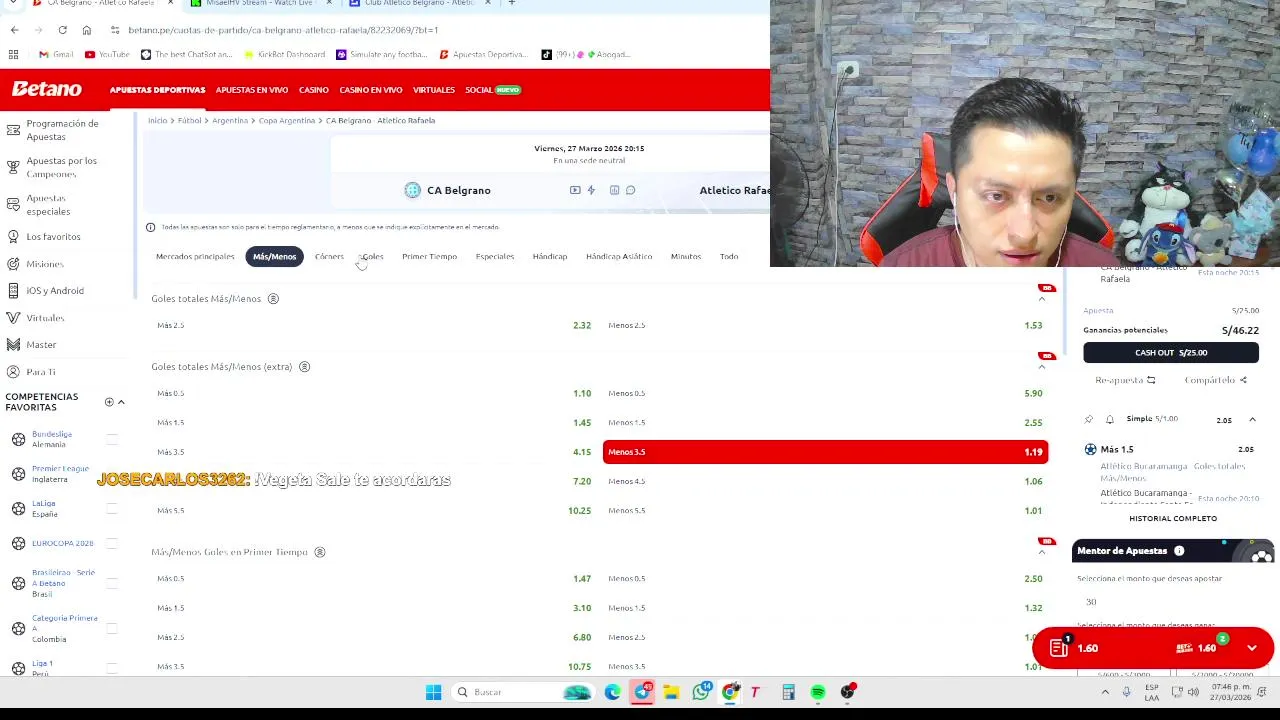The image size is (1280, 720).
Task: Select Menos 0.5 odds at 5.90
Action: (825, 393)
